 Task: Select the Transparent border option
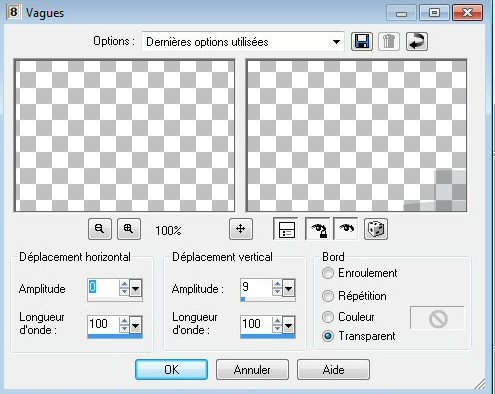click(359, 336)
